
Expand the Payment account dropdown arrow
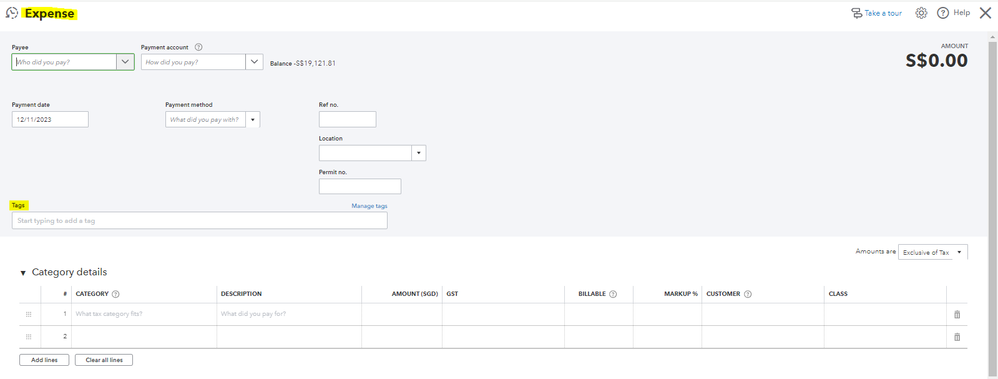tap(255, 62)
